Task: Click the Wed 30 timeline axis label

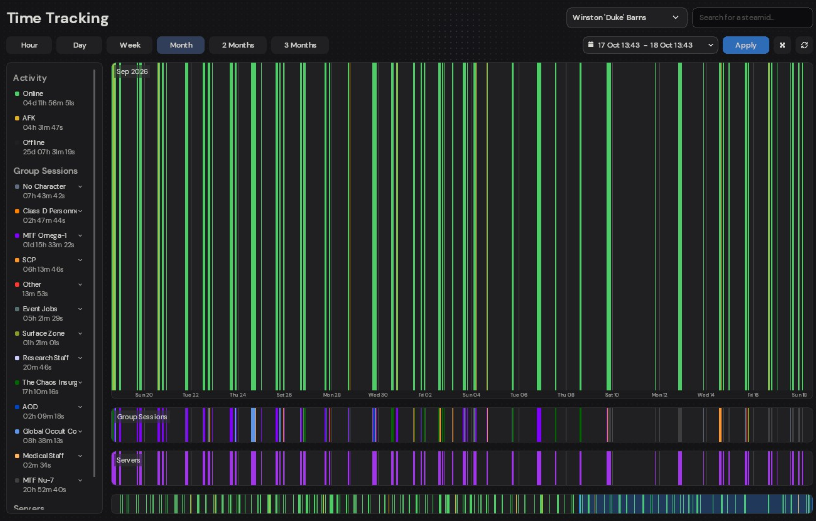Action: click(378, 395)
